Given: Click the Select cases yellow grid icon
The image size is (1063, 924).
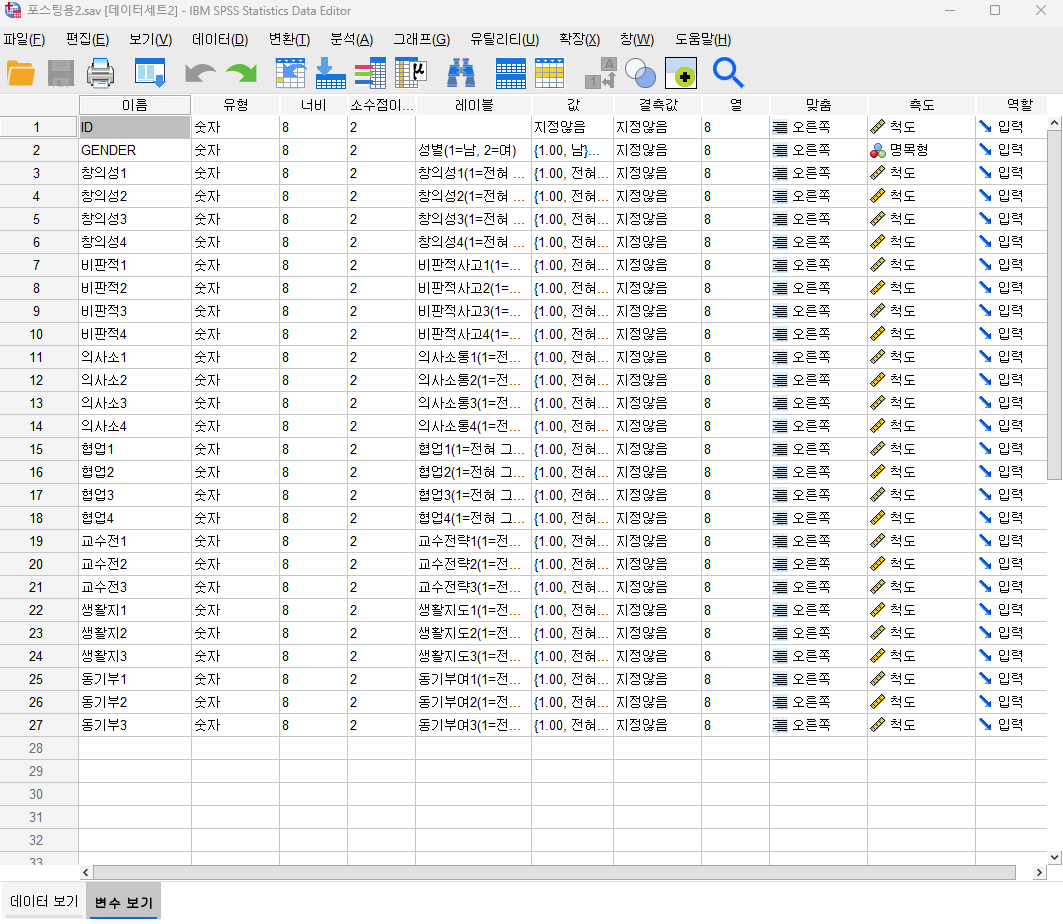Looking at the screenshot, I should coord(549,73).
